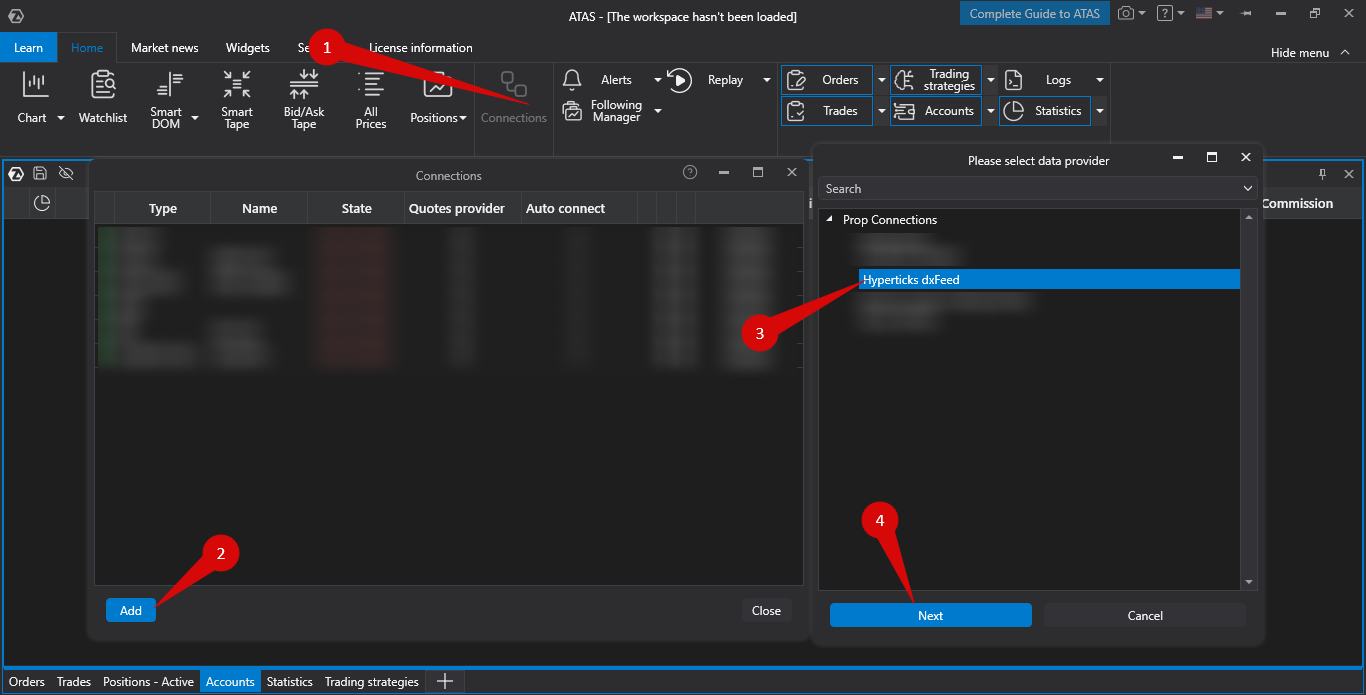Viewport: 1366px width, 695px height.
Task: Open the bottom Trading strategies tab
Action: (372, 682)
